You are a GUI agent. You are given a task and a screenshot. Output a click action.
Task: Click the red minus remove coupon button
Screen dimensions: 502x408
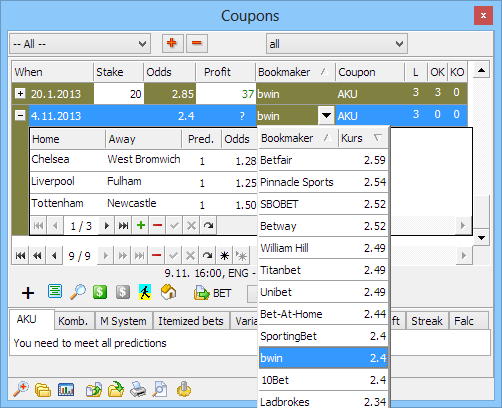point(197,43)
